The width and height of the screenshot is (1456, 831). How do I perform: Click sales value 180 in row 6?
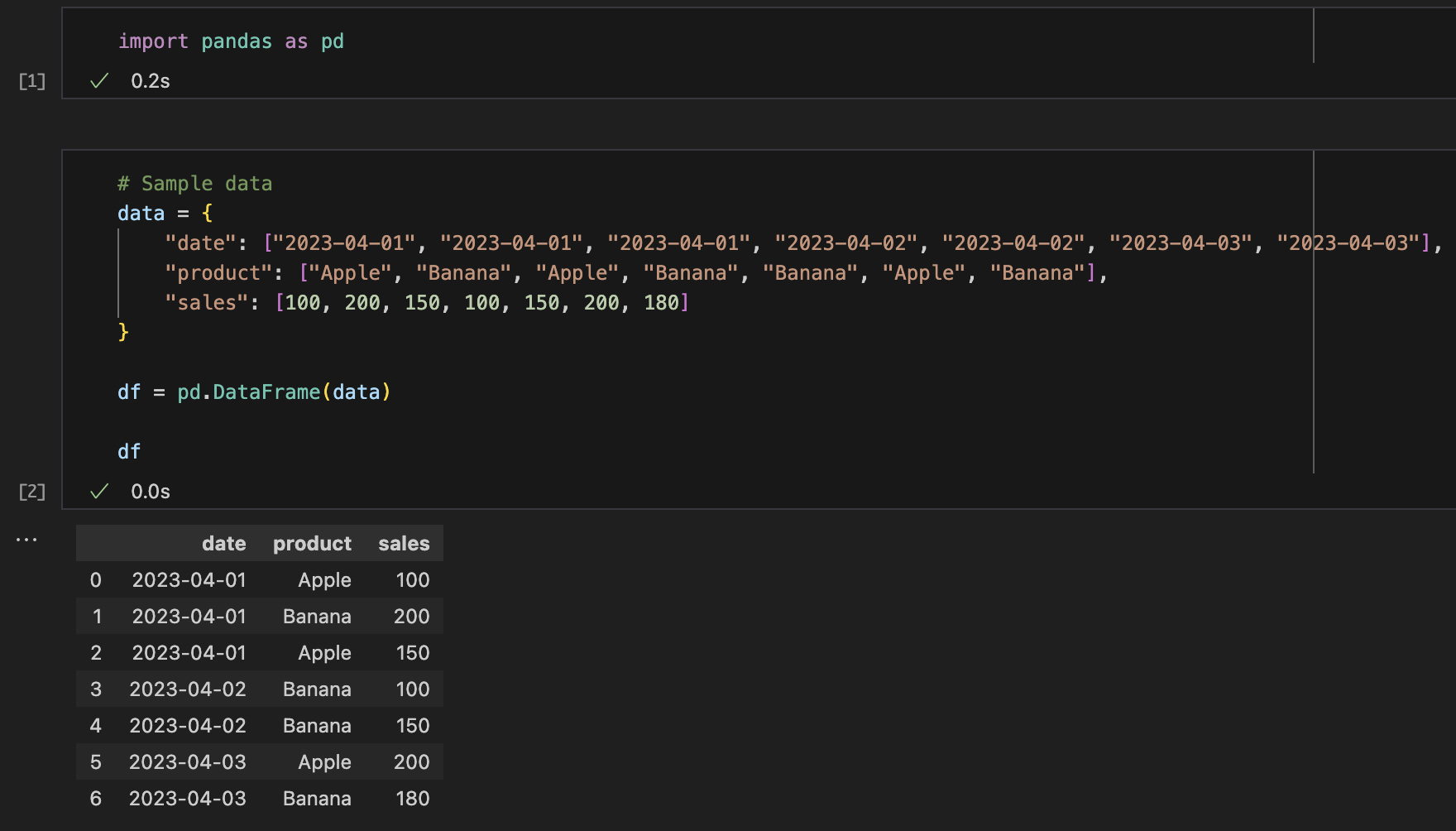pyautogui.click(x=413, y=799)
